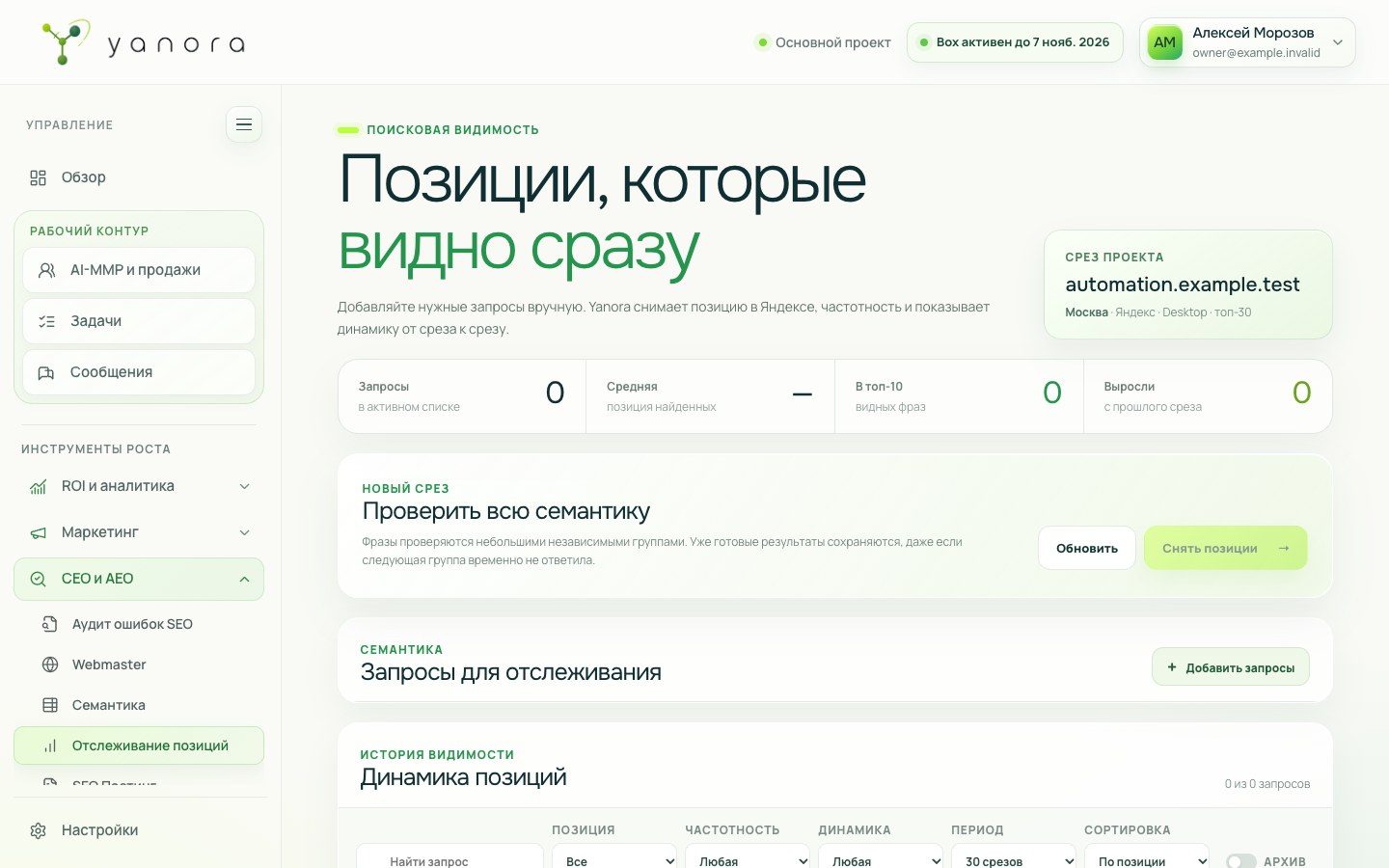Click Снять позиции button
Image resolution: width=1389 pixels, height=868 pixels.
click(x=1225, y=548)
